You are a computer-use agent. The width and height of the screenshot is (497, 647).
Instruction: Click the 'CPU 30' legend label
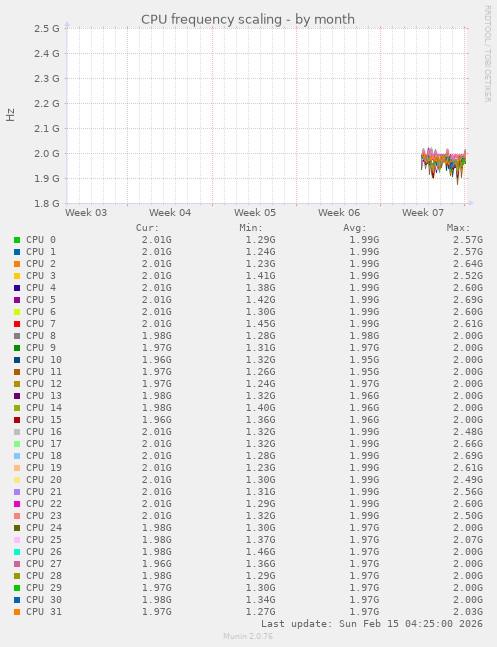tap(44, 600)
